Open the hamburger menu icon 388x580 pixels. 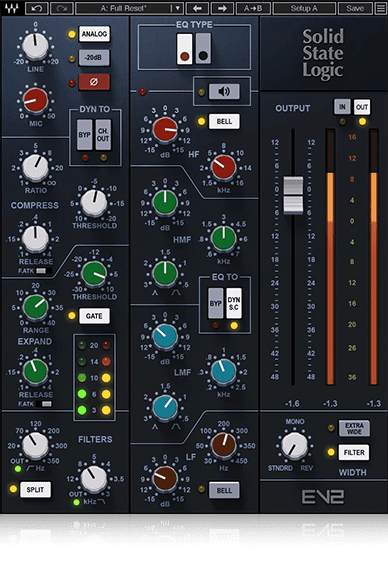pos(381,8)
